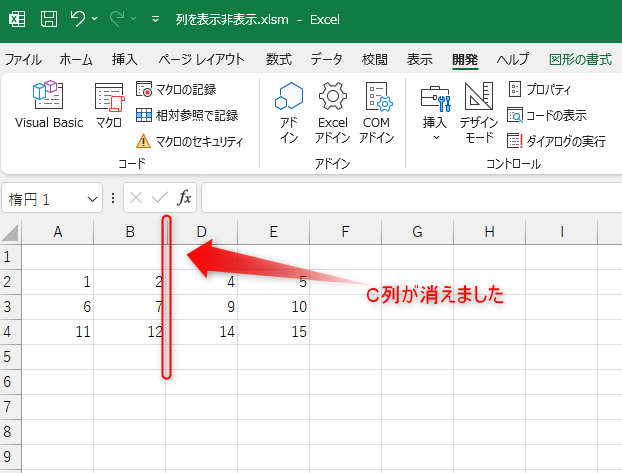Open COM アドイン dialog
The height and width of the screenshot is (473, 622).
(x=376, y=112)
